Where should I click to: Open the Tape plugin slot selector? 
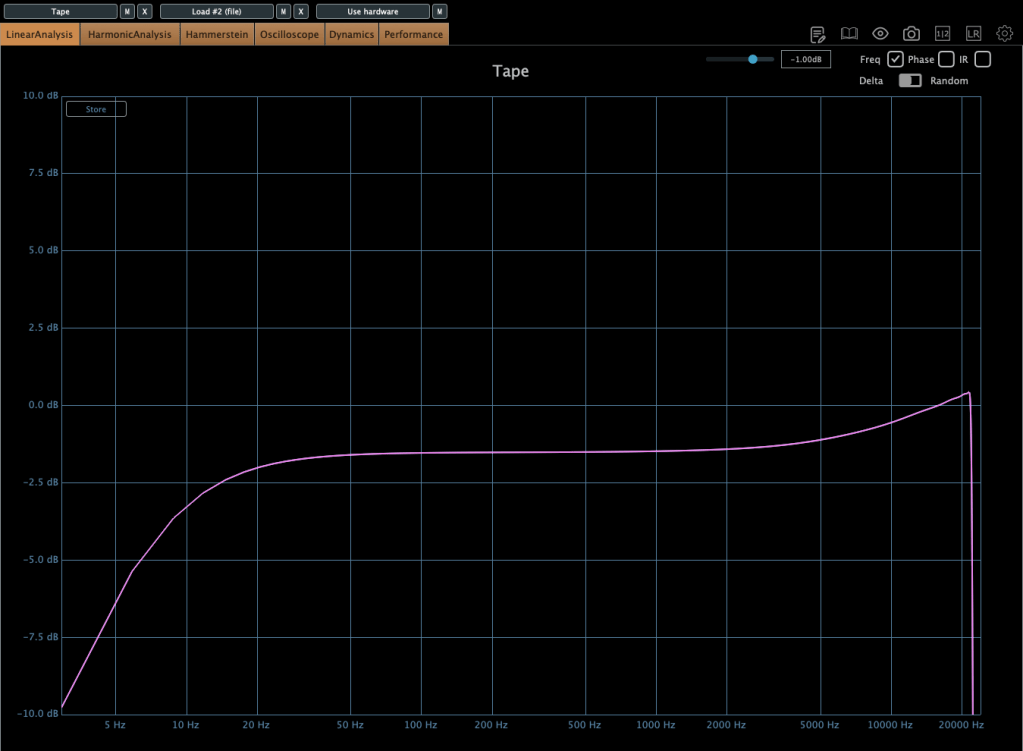(60, 12)
